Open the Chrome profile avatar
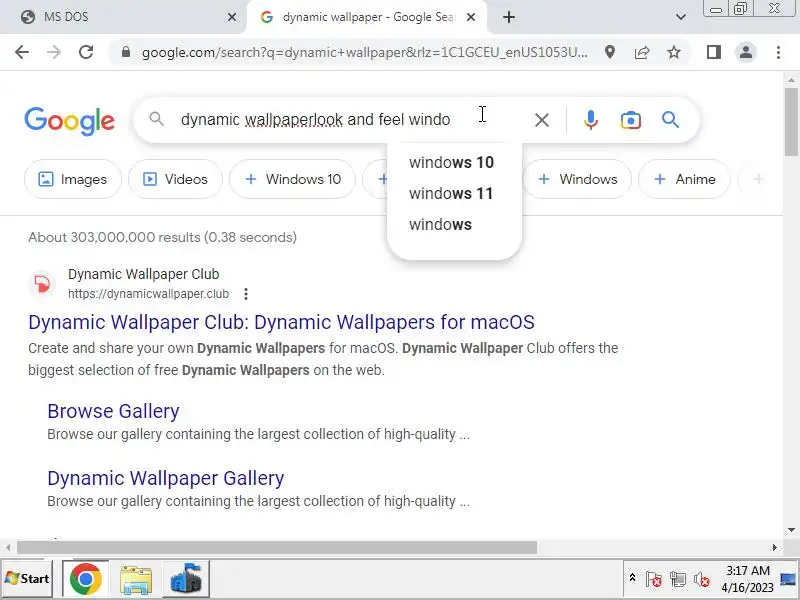 (x=746, y=52)
